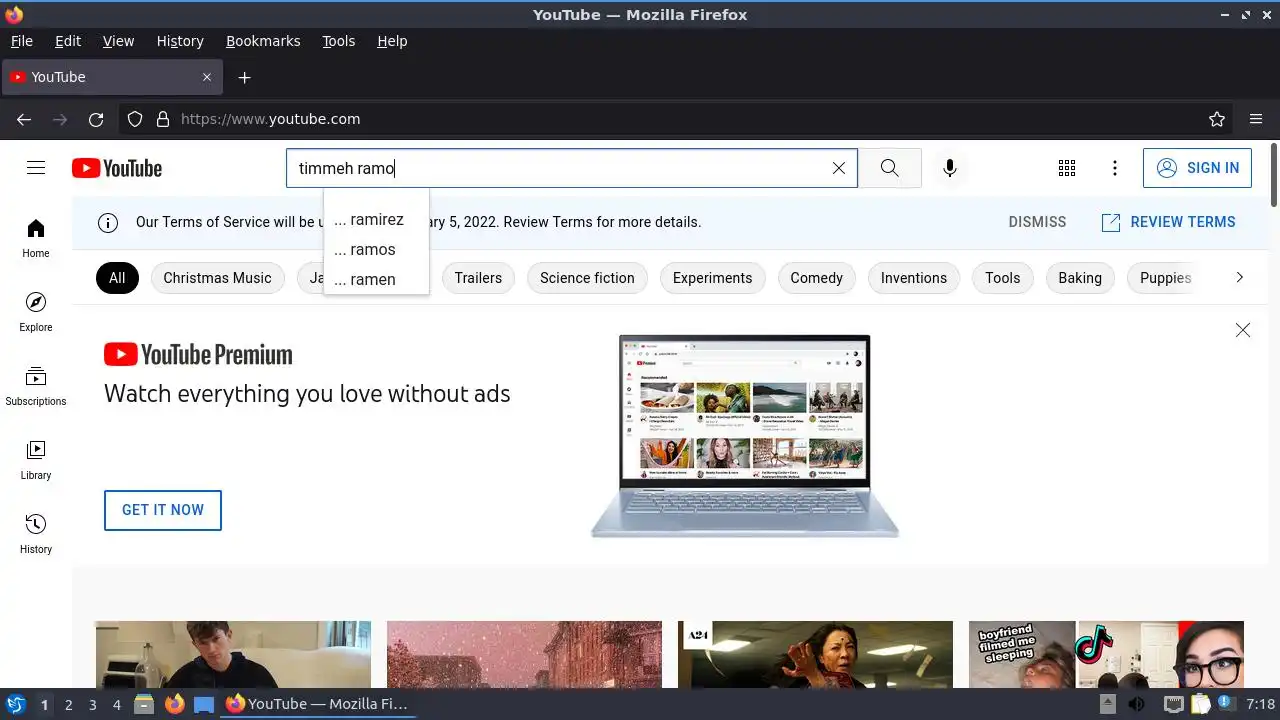
Task: Click the SIGN IN button
Action: 1197,168
